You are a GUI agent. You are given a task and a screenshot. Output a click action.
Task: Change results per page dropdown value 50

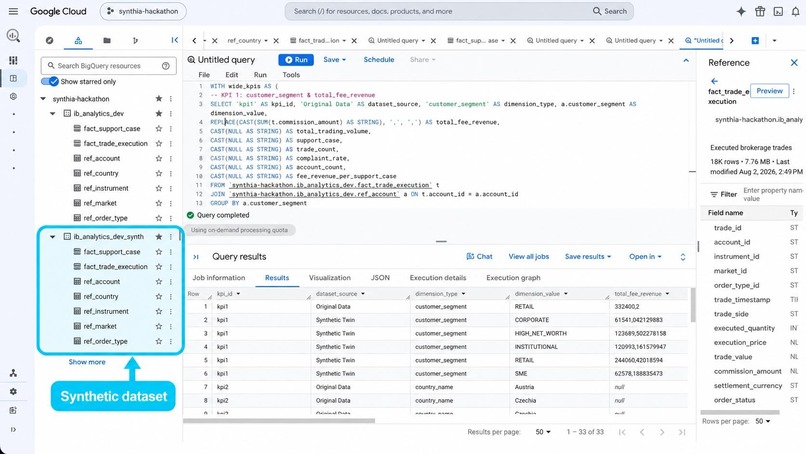click(543, 432)
